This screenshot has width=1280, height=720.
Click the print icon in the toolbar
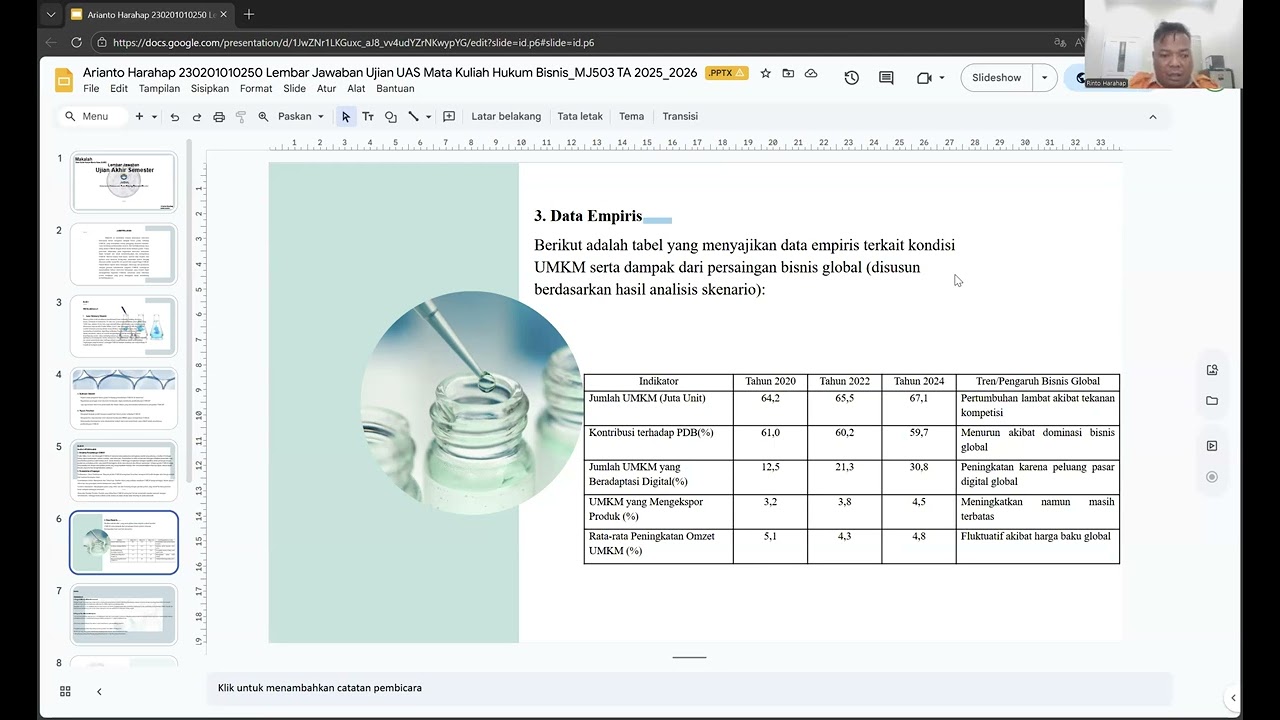point(219,117)
